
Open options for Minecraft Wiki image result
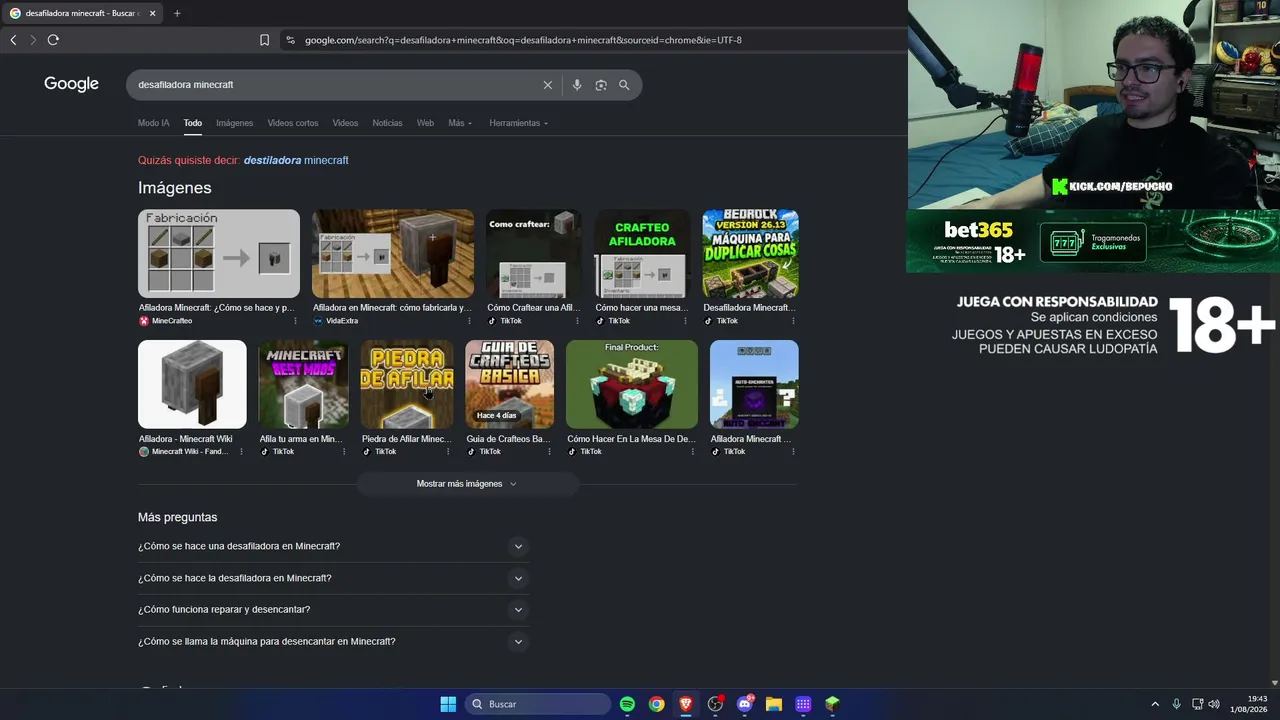pos(241,452)
